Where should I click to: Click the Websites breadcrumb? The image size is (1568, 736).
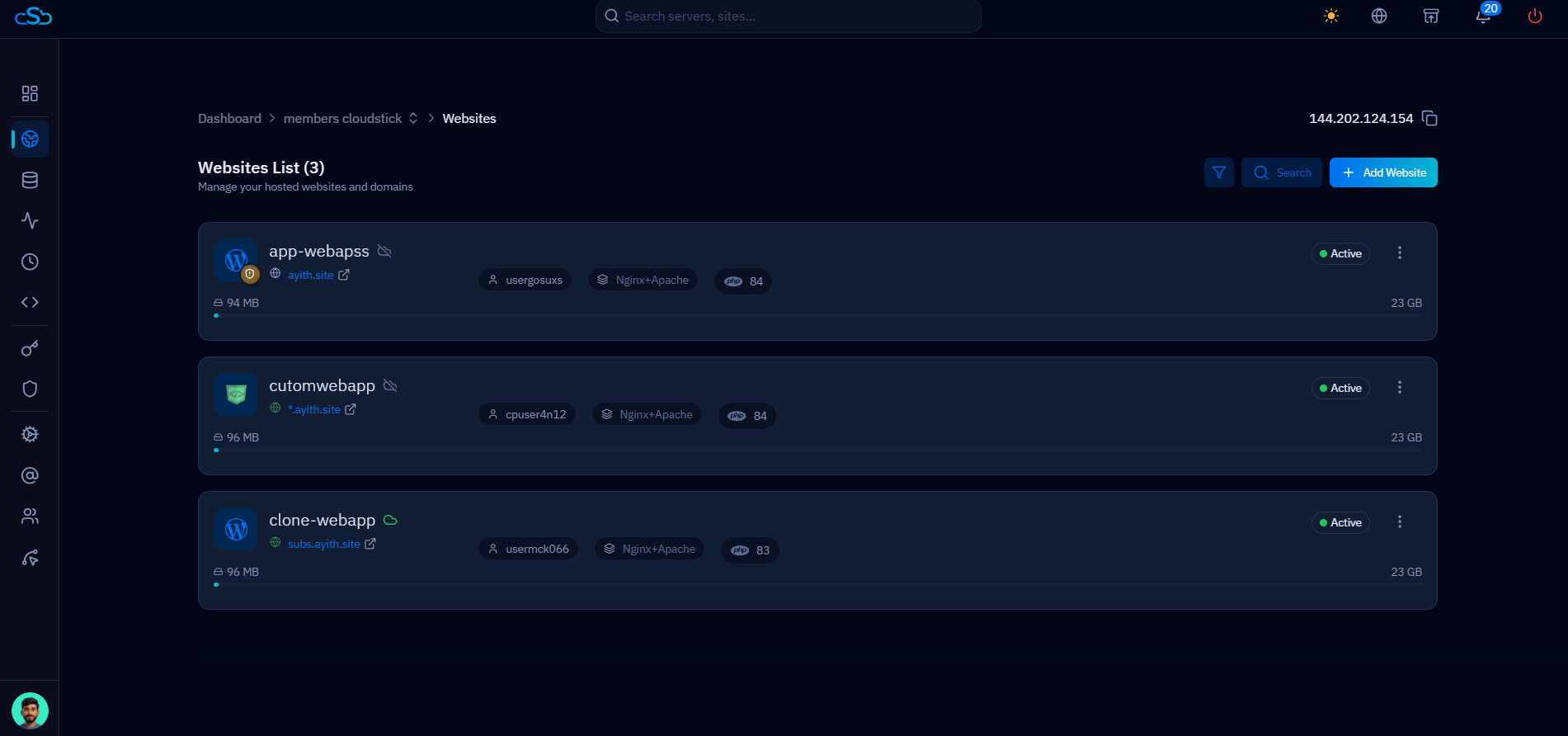tap(469, 118)
